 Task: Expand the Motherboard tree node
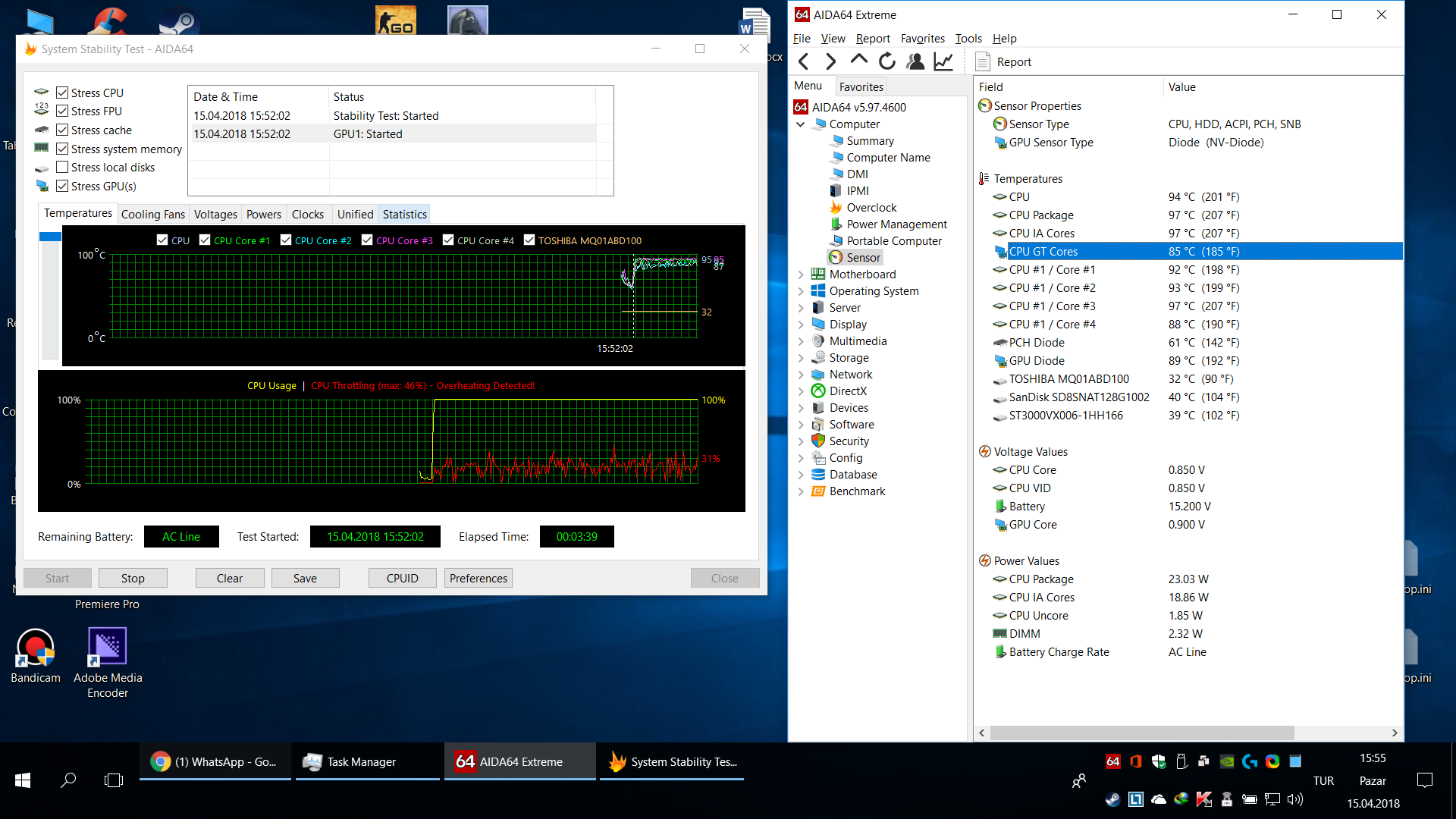(x=801, y=275)
